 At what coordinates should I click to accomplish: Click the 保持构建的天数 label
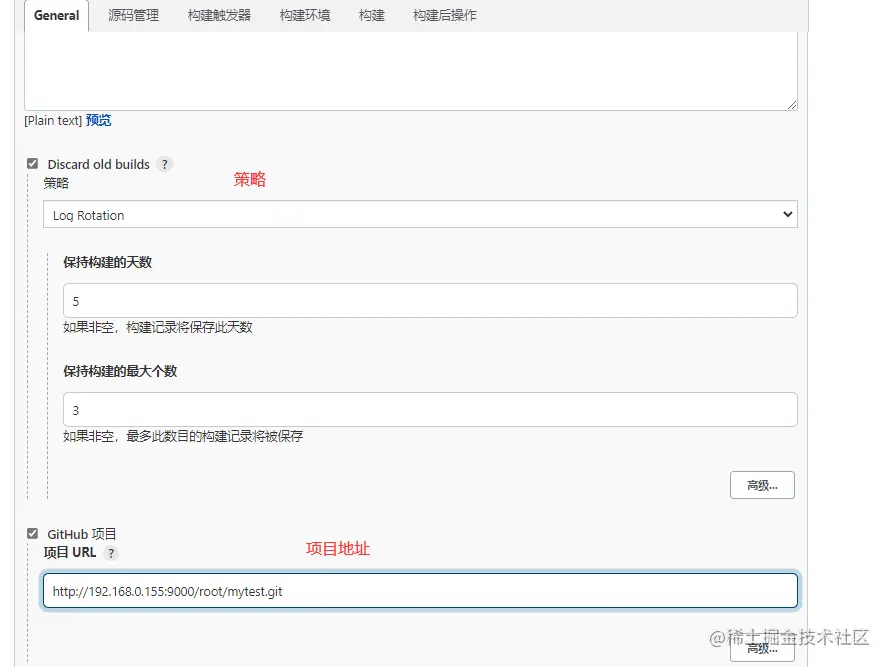(108, 262)
